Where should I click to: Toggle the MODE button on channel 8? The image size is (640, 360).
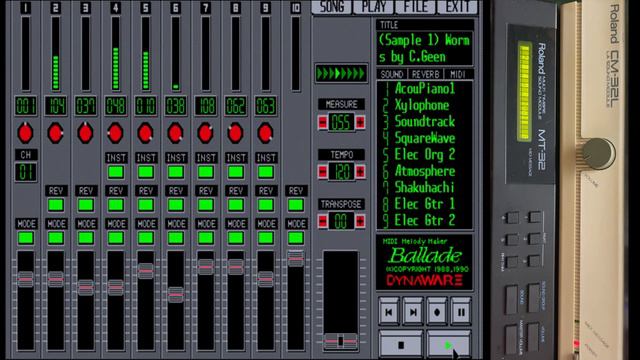pyautogui.click(x=236, y=238)
